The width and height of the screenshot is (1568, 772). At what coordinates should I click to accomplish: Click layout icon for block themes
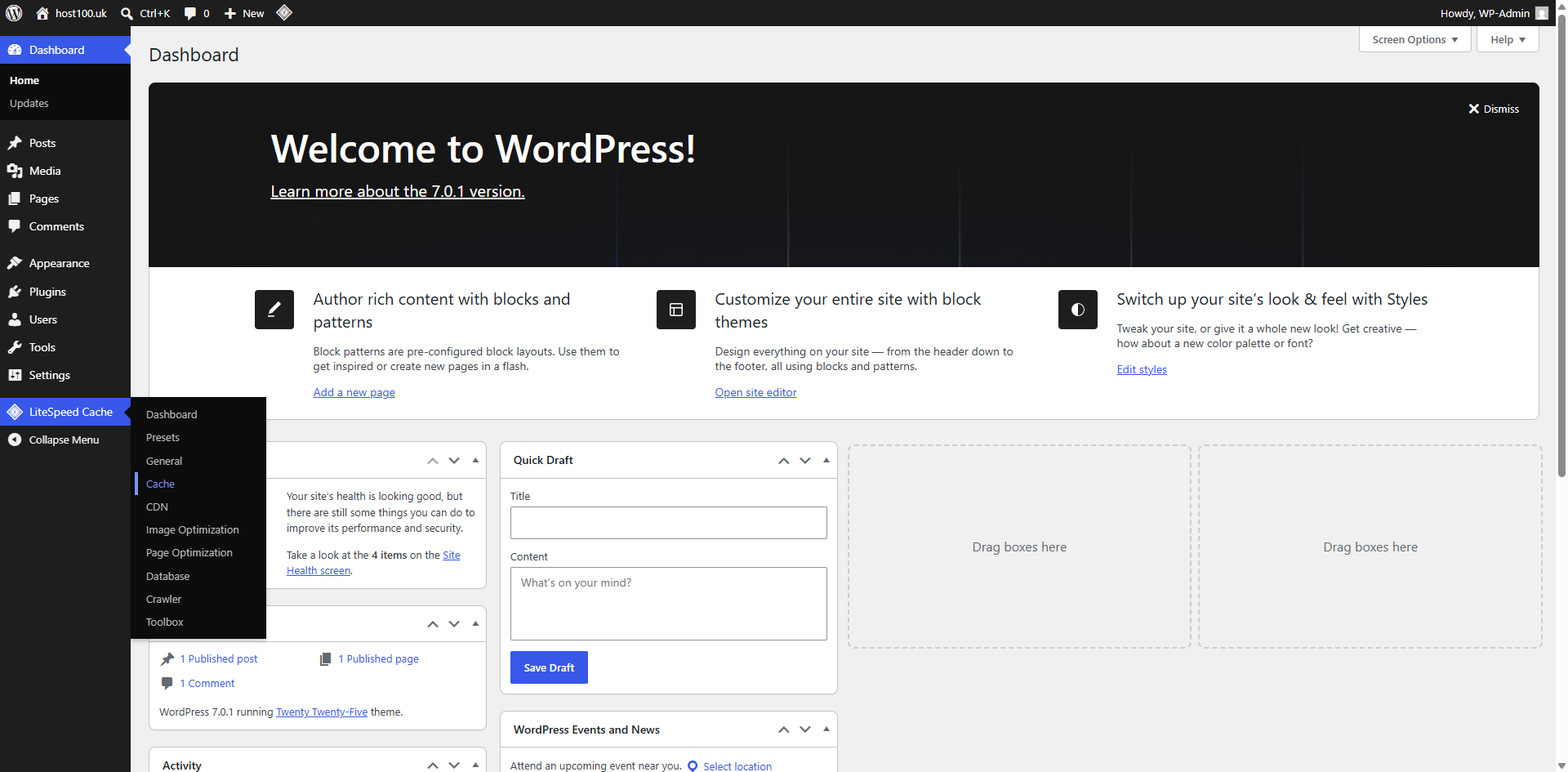tap(676, 310)
